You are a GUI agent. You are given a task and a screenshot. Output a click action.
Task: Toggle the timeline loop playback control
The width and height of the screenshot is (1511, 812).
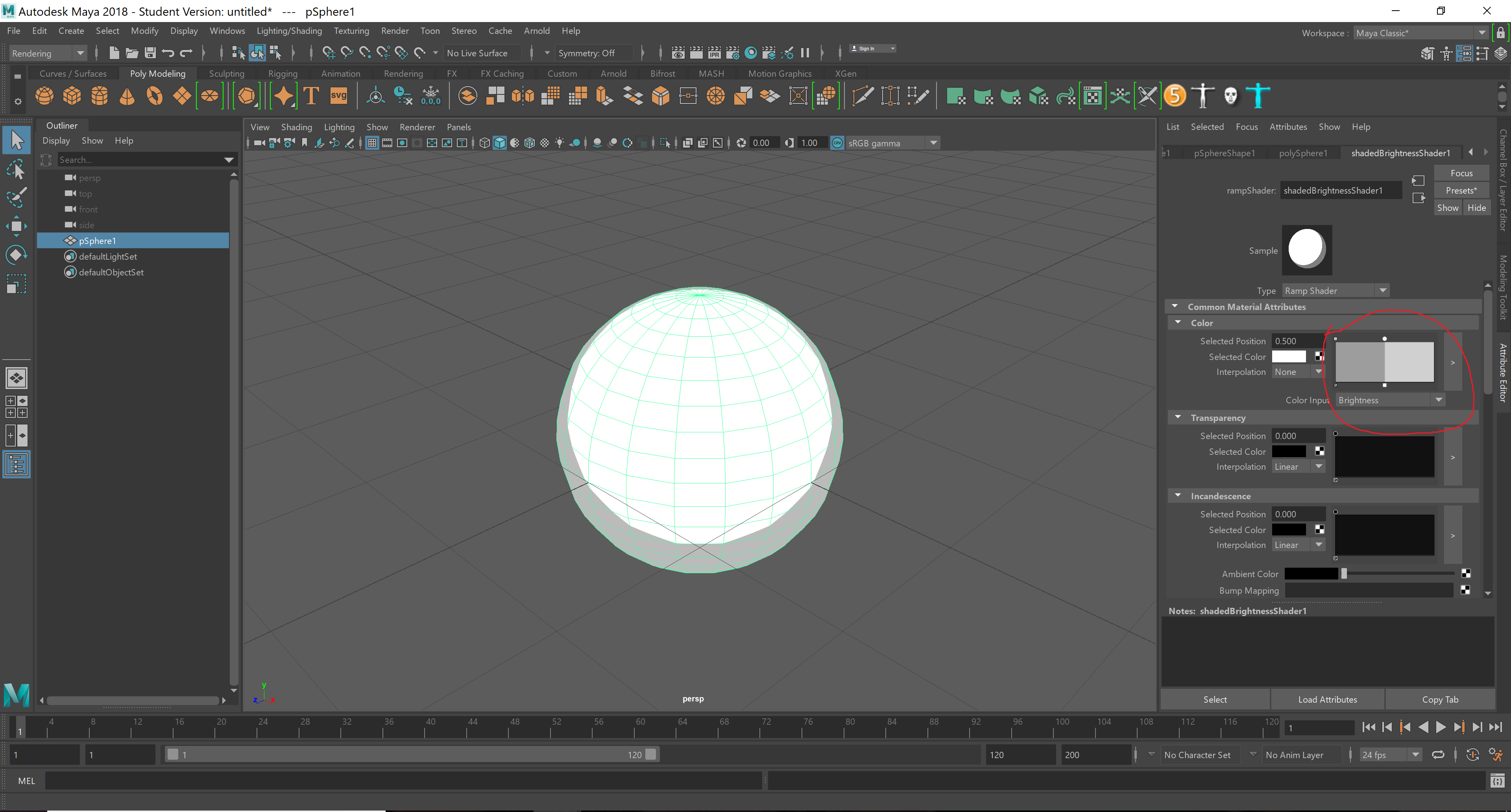pos(1438,755)
